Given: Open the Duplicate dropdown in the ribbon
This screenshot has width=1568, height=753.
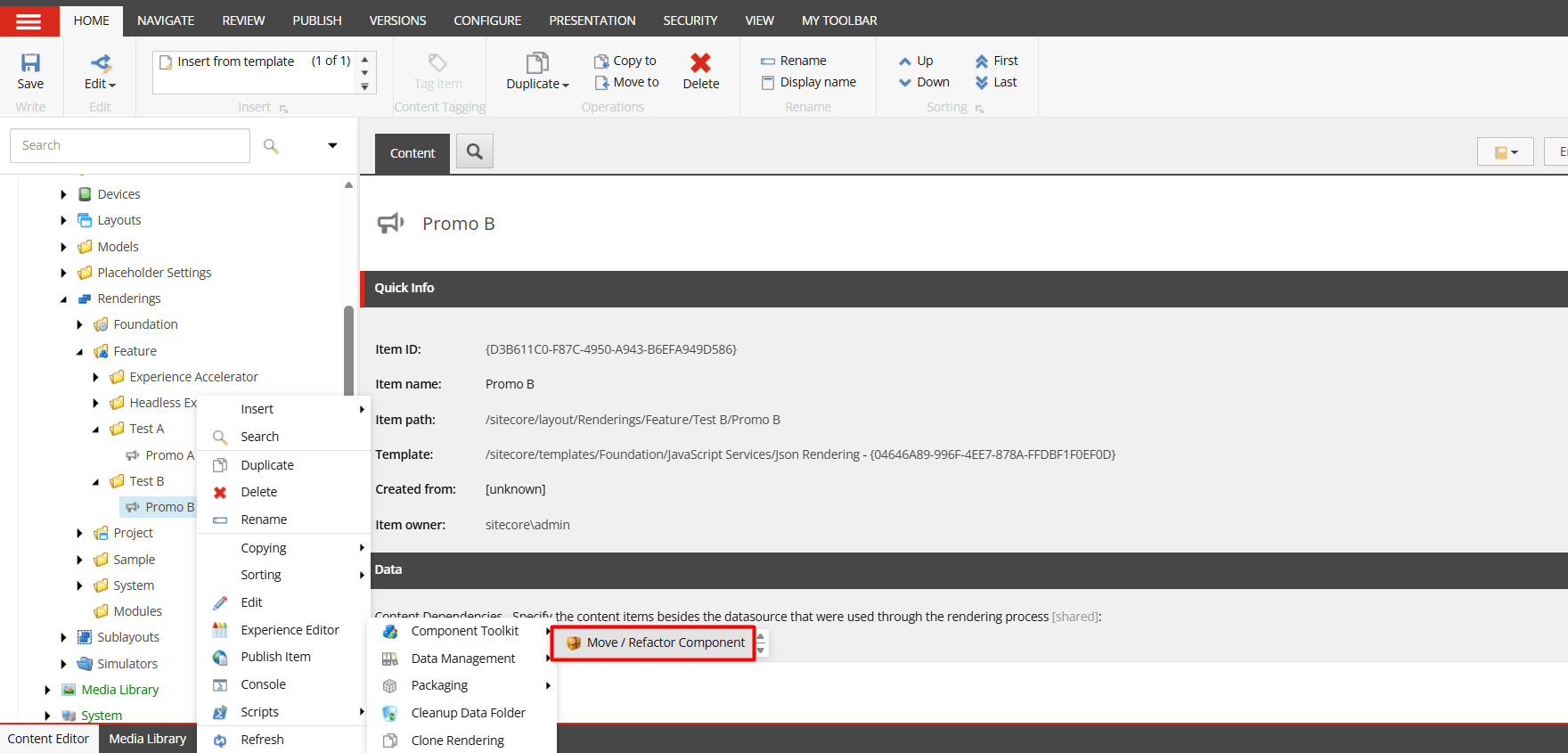Looking at the screenshot, I should pos(537,84).
